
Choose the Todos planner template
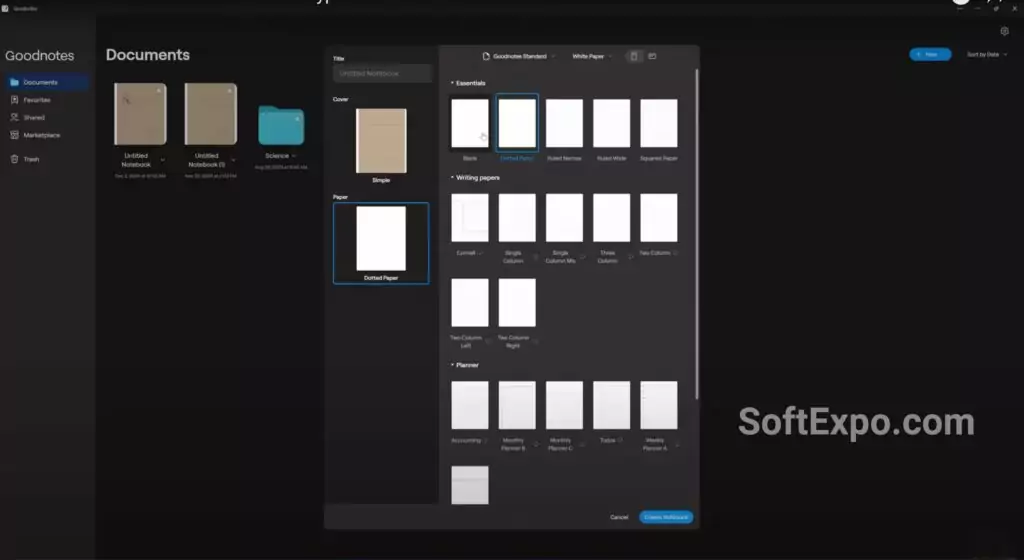611,405
